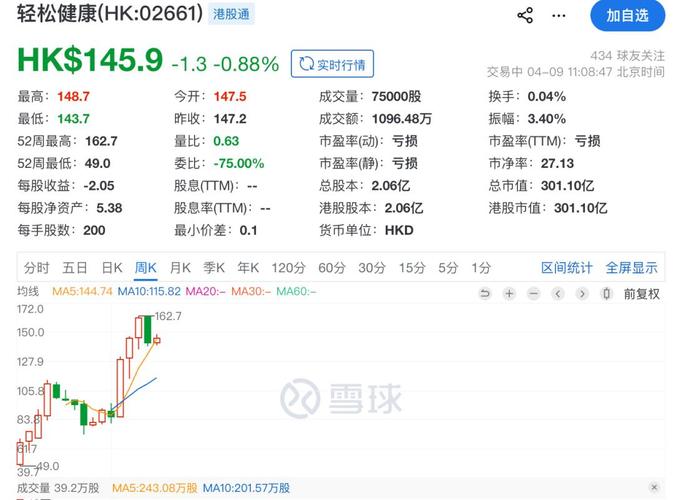Click the 全屏显示 fullscreen link
Screen dimensions: 674x500
tap(631, 267)
